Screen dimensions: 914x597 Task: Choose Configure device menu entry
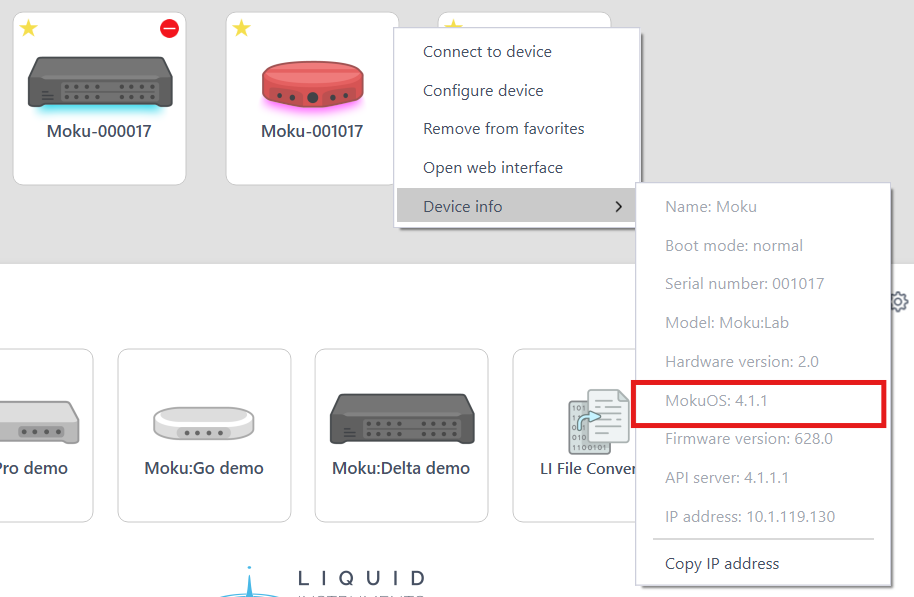point(482,90)
